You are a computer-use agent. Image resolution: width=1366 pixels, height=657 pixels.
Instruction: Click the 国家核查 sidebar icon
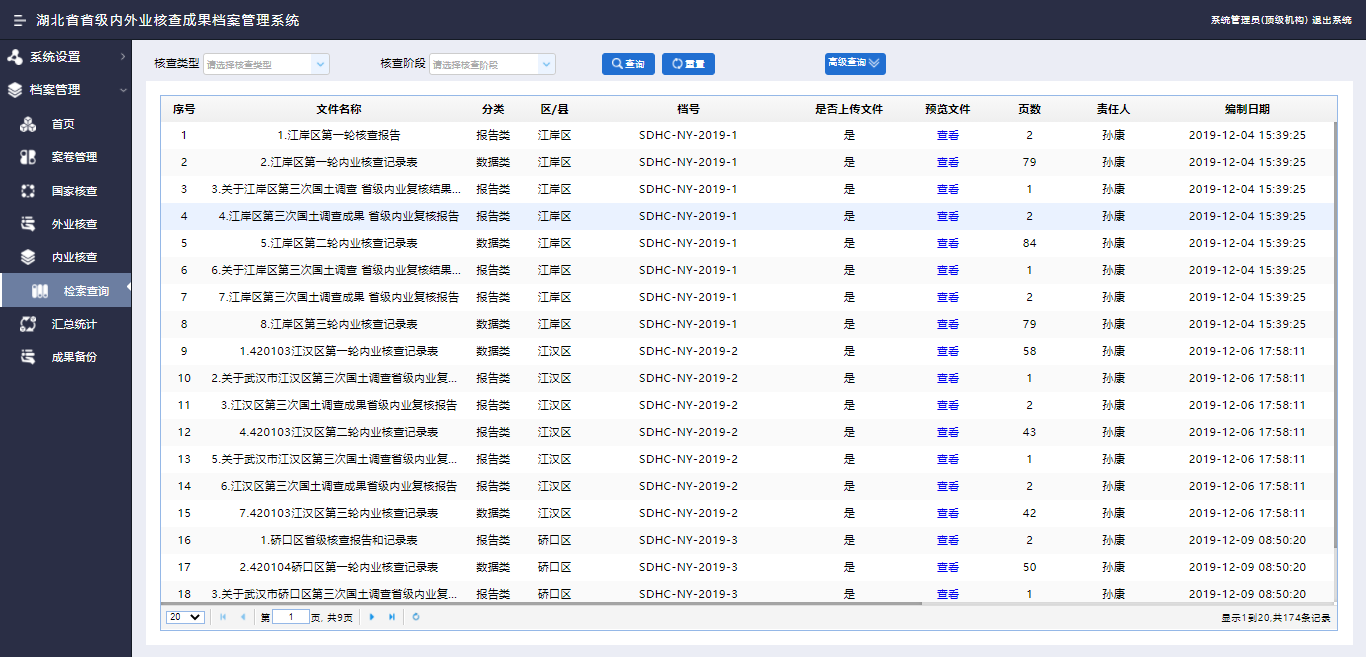(x=28, y=191)
